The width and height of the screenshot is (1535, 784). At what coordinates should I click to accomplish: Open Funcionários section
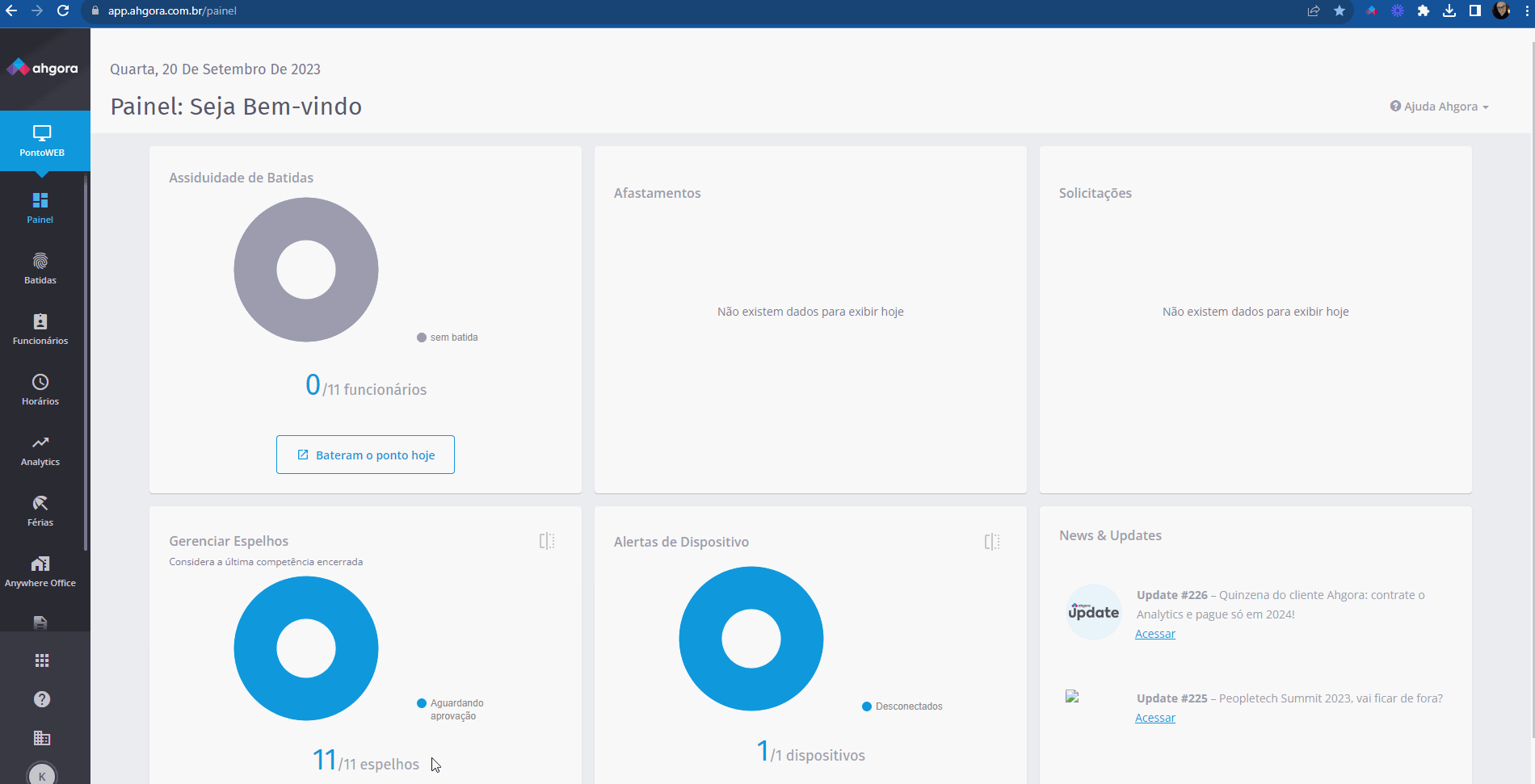pyautogui.click(x=40, y=329)
